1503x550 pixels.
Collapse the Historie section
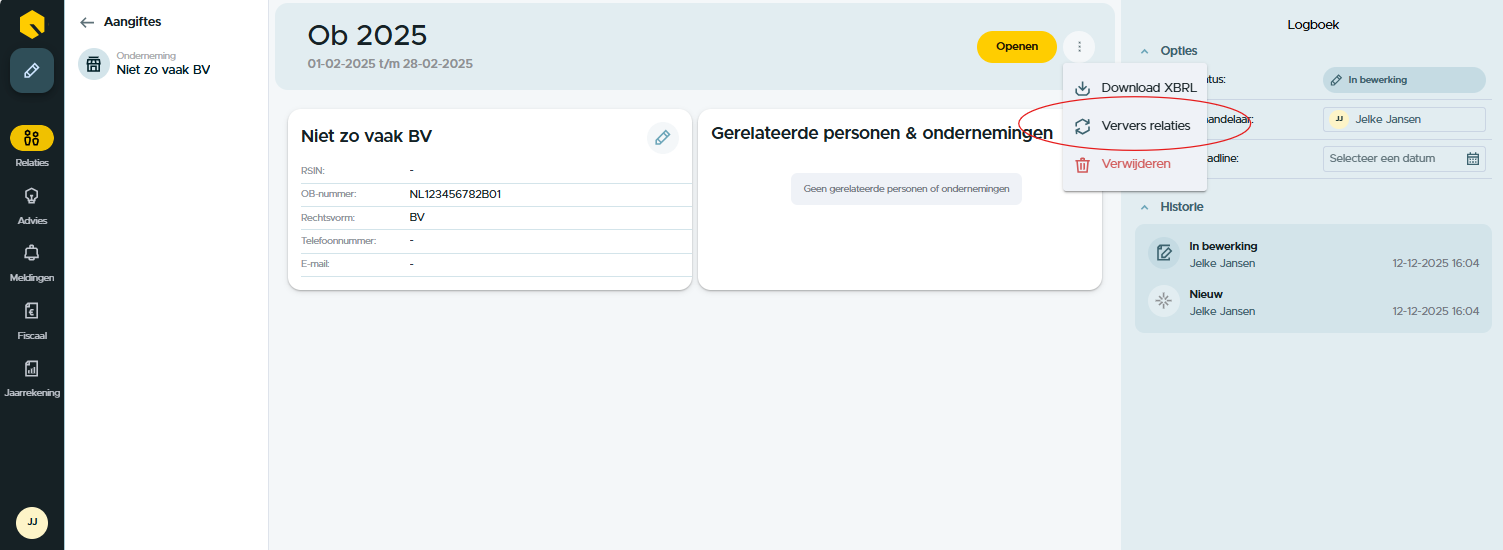[x=1145, y=207]
